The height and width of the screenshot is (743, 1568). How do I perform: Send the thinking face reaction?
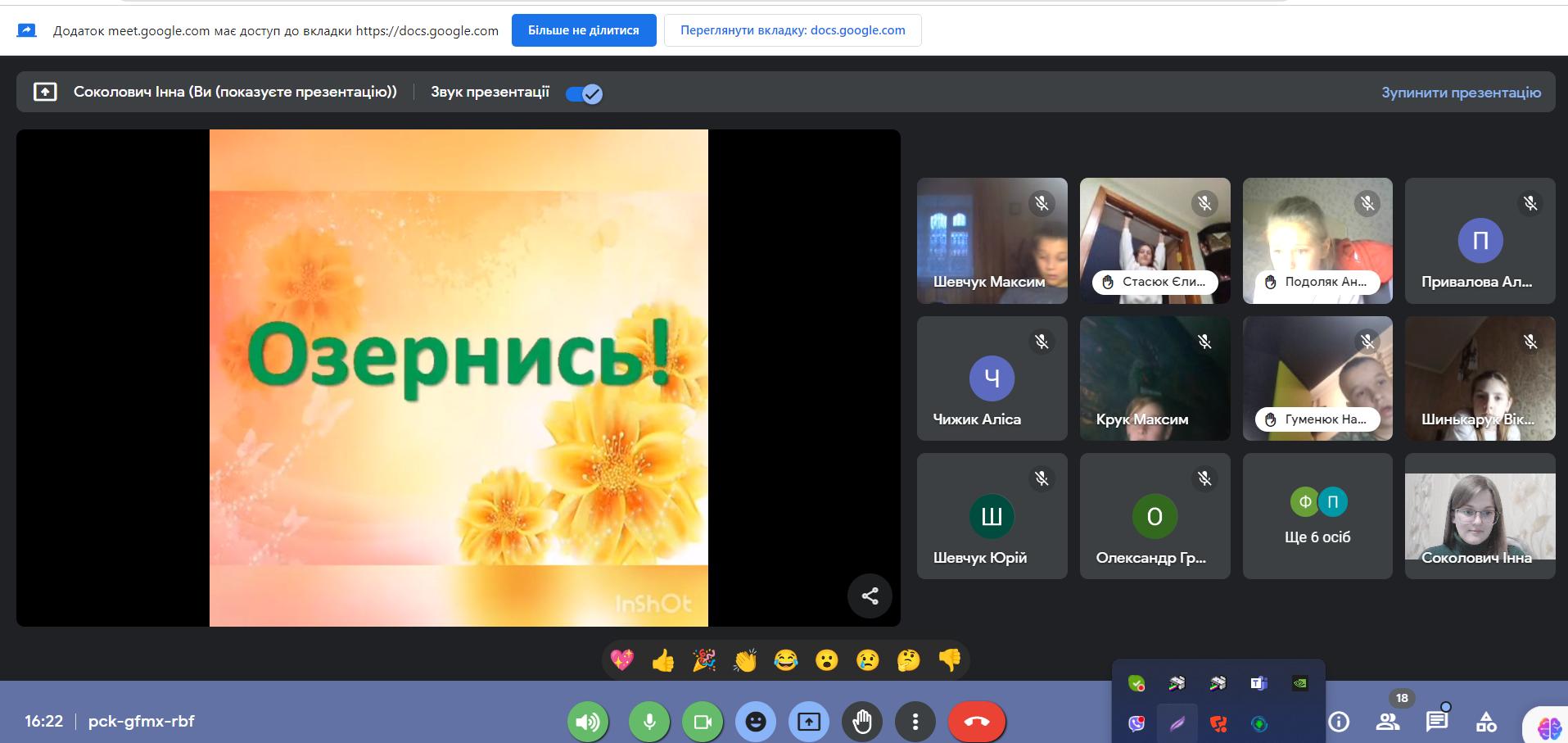(909, 659)
